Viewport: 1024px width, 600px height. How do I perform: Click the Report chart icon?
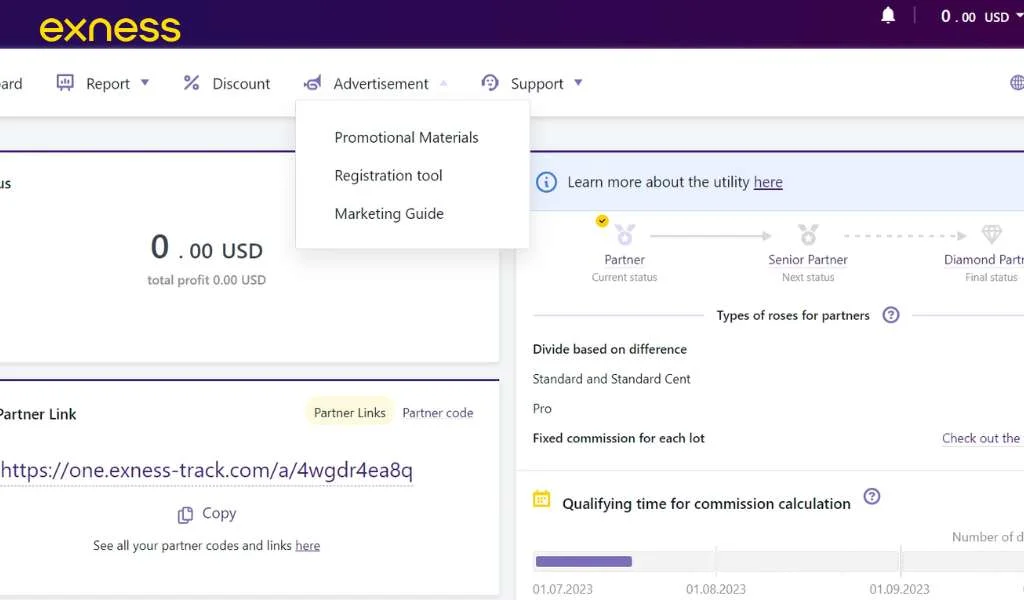pos(65,83)
